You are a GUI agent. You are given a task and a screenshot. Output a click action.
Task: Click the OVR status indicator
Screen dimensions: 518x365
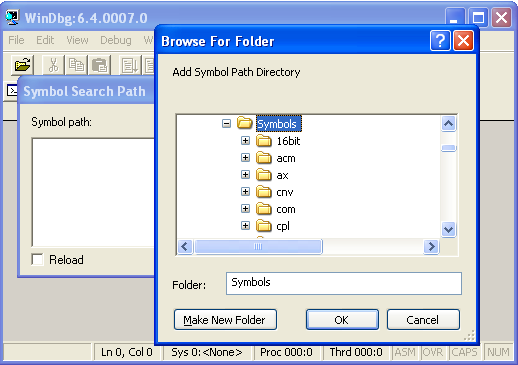click(433, 352)
